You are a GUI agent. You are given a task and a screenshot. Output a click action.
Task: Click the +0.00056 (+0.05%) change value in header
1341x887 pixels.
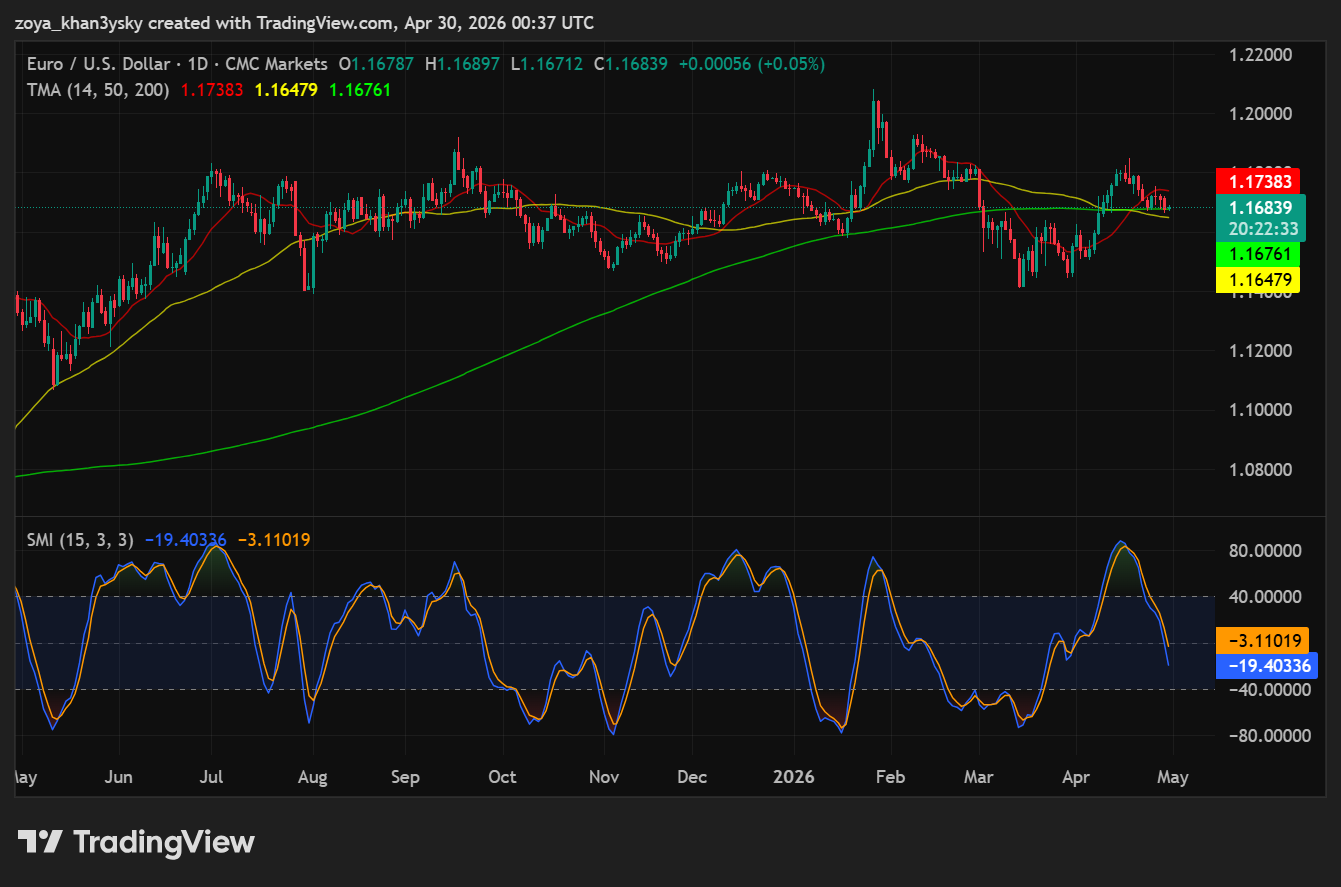[751, 64]
